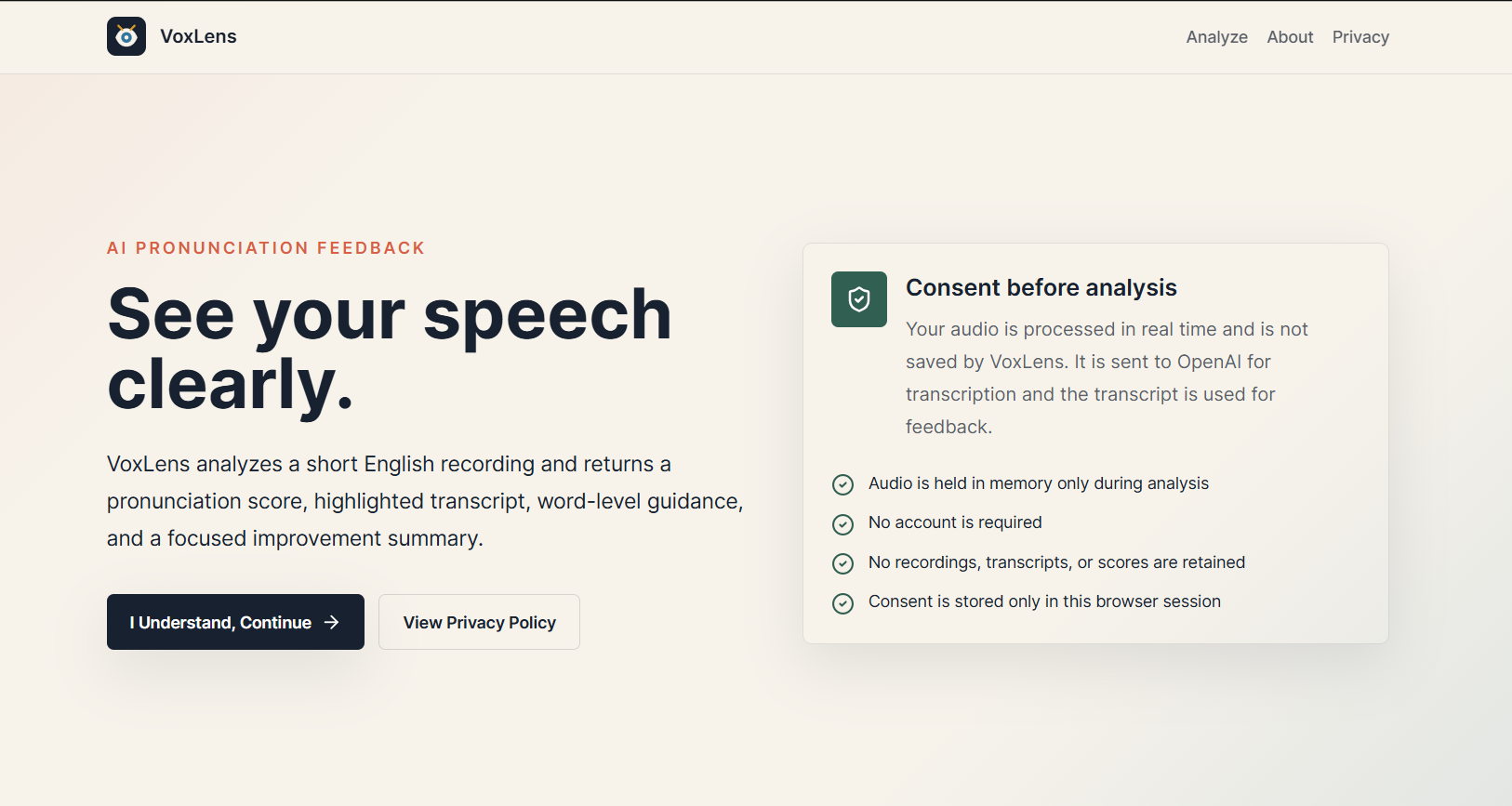Open the View Privacy Policy button

pos(479,622)
